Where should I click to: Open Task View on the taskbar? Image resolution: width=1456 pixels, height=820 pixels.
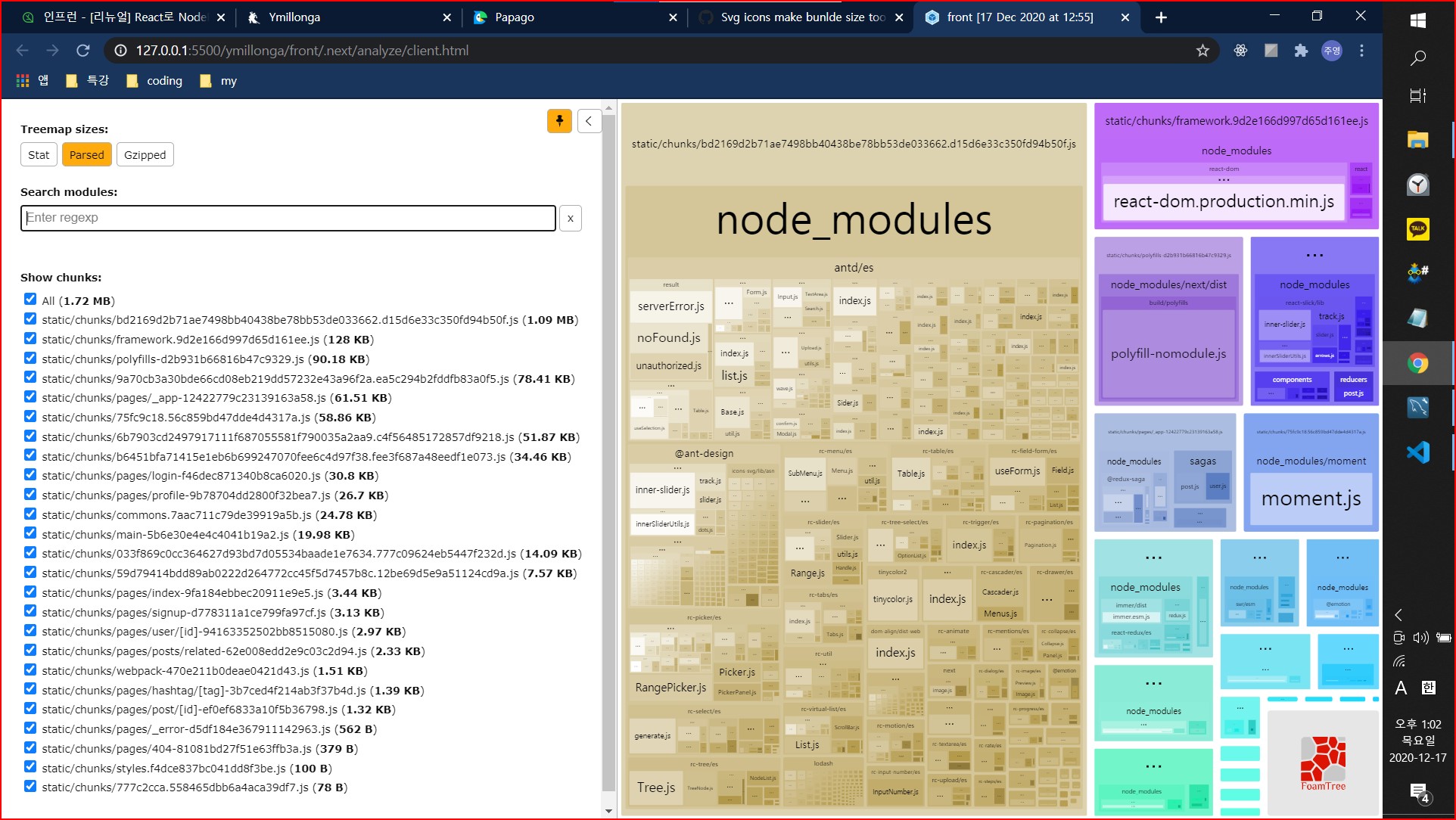point(1418,95)
